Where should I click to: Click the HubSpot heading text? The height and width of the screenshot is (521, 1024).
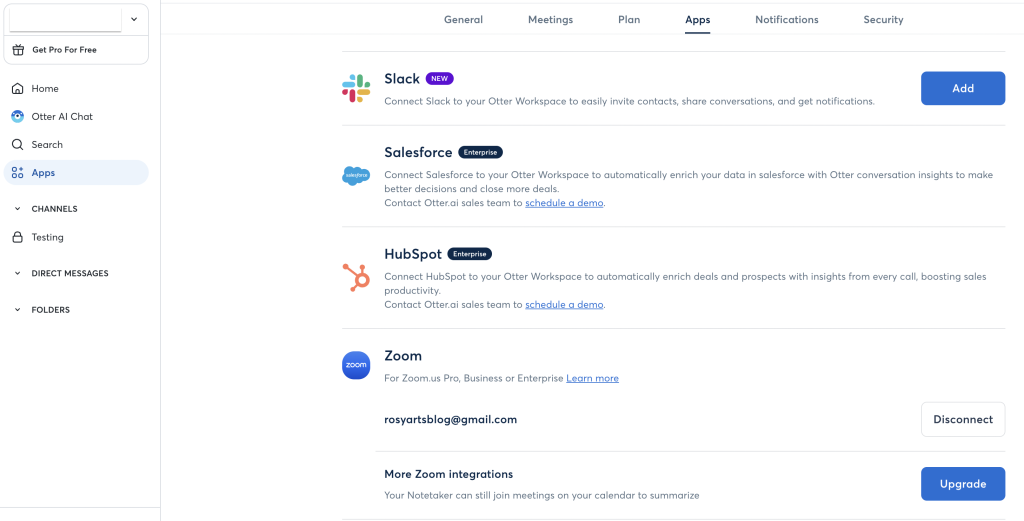(413, 253)
